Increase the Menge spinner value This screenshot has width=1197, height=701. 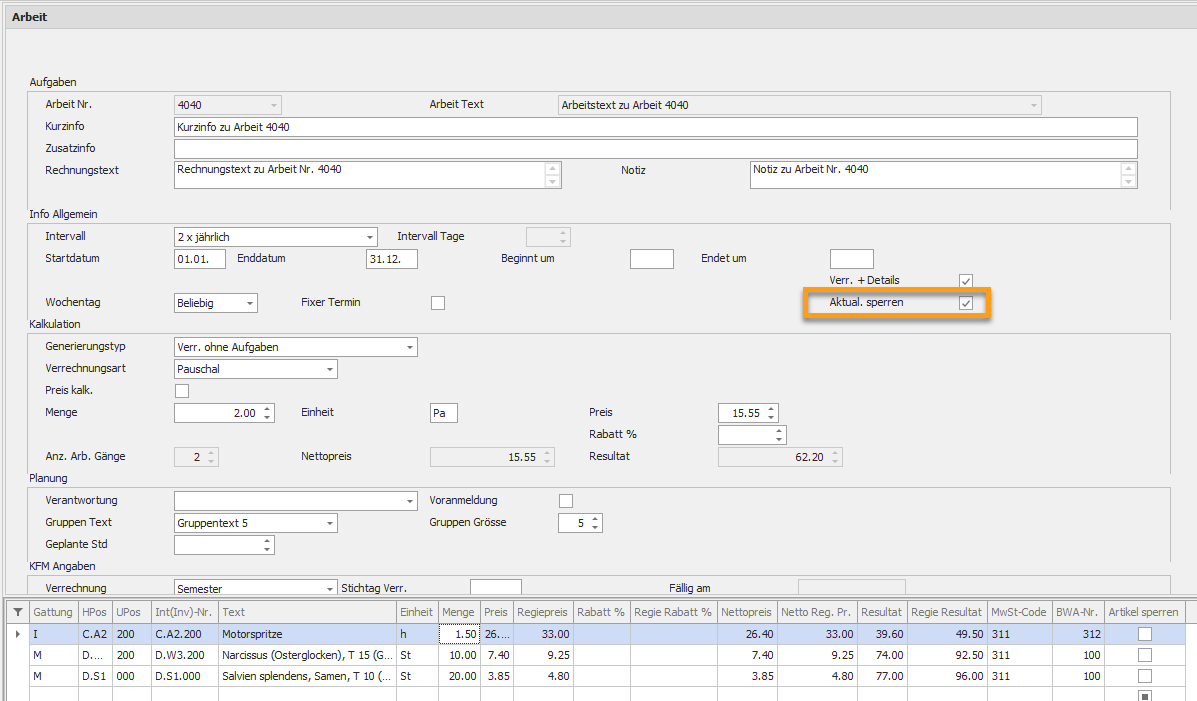click(267, 409)
